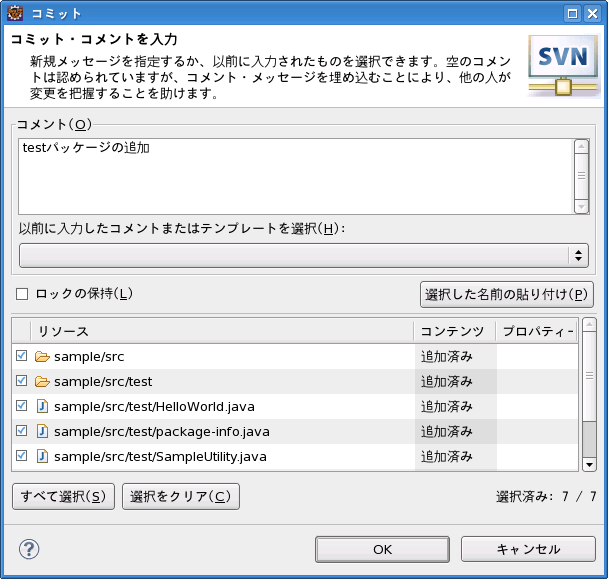Click the 選択をクリア button
This screenshot has height=579, width=608.
pyautogui.click(x=180, y=497)
